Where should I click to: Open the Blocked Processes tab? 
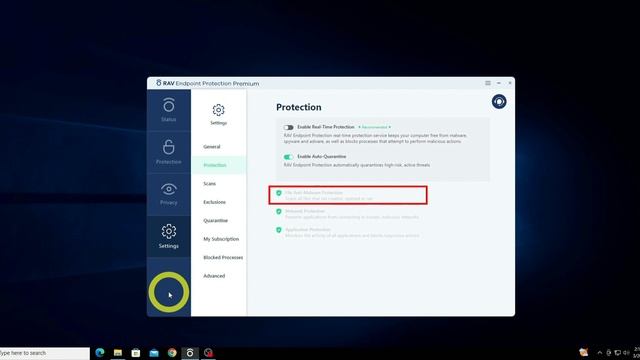tap(223, 258)
